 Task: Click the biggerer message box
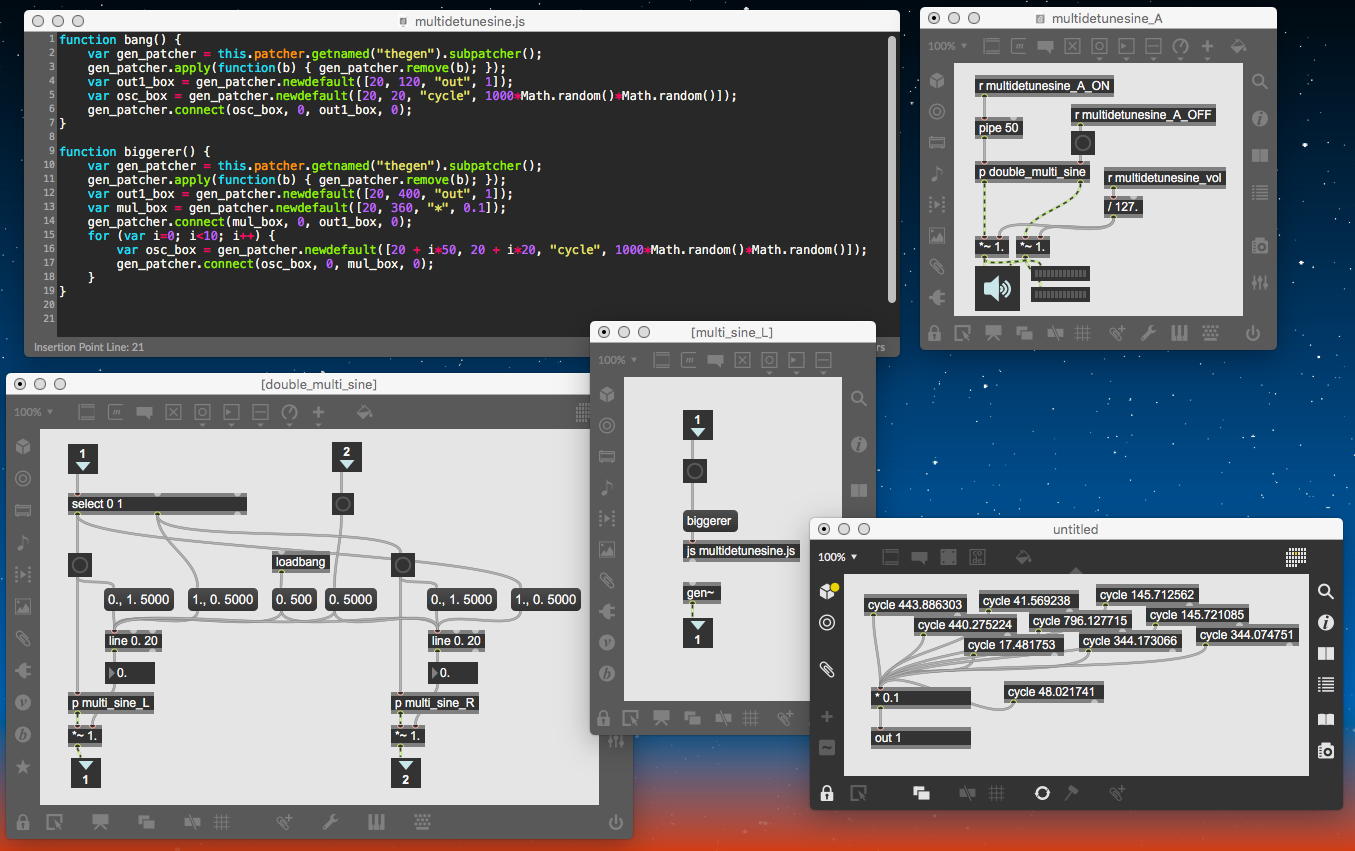point(710,521)
